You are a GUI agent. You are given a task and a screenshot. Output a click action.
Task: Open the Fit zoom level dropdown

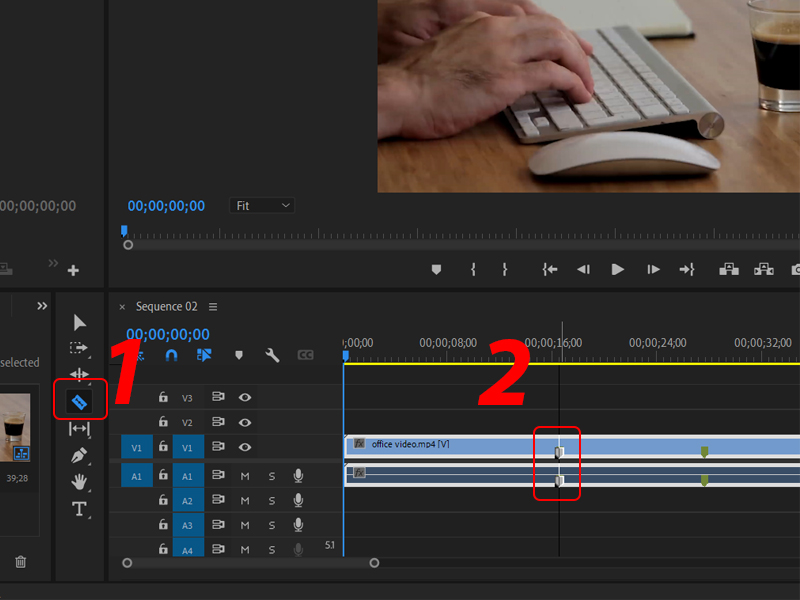(262, 206)
